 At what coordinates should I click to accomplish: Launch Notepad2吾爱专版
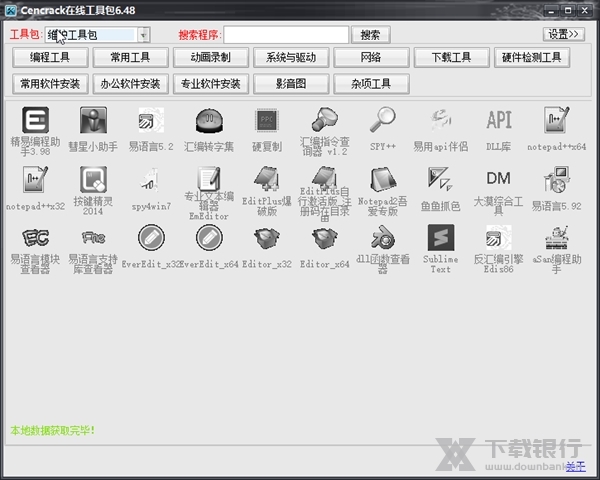click(x=383, y=179)
